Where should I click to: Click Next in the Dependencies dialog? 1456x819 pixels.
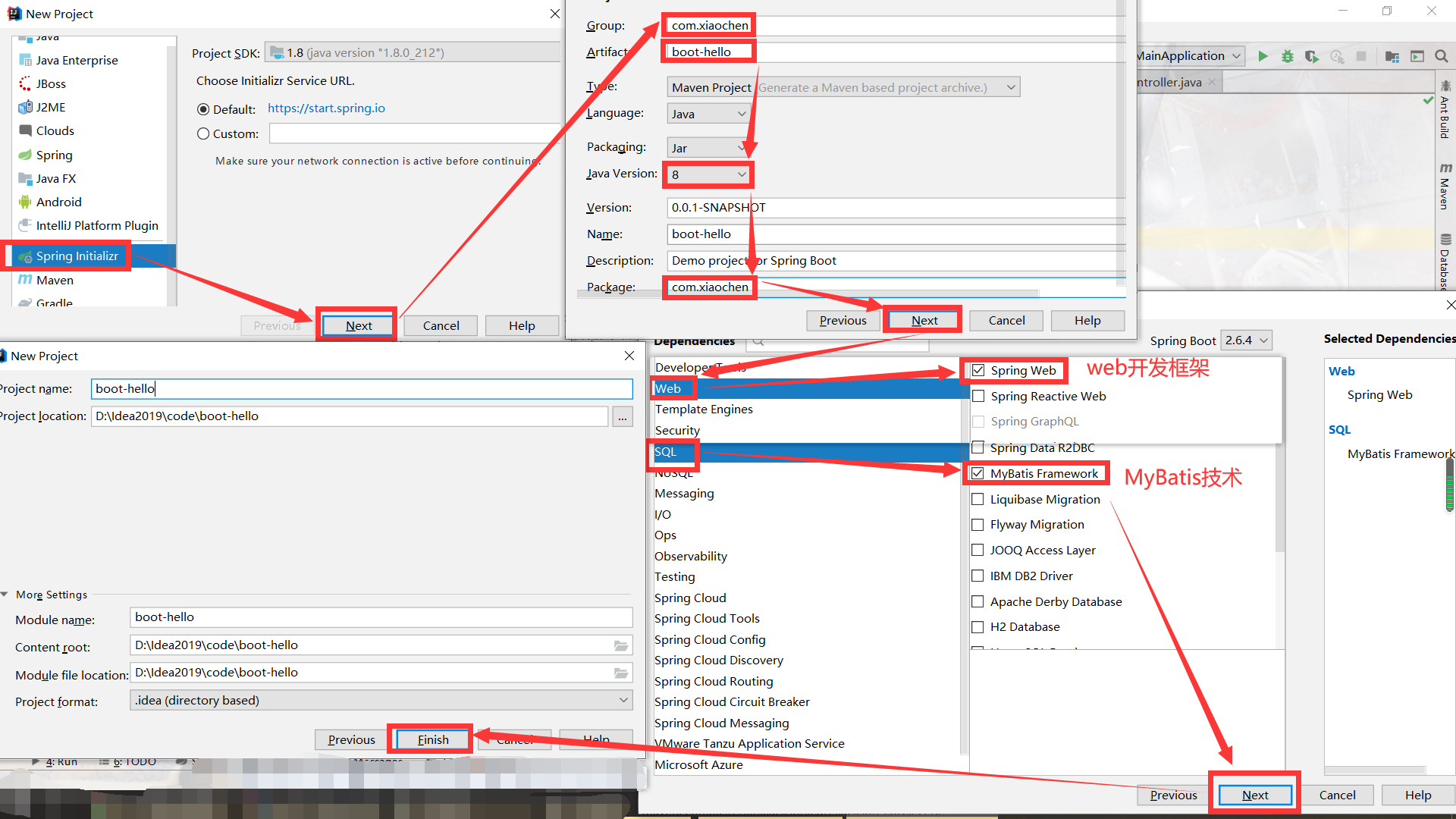click(x=1255, y=795)
